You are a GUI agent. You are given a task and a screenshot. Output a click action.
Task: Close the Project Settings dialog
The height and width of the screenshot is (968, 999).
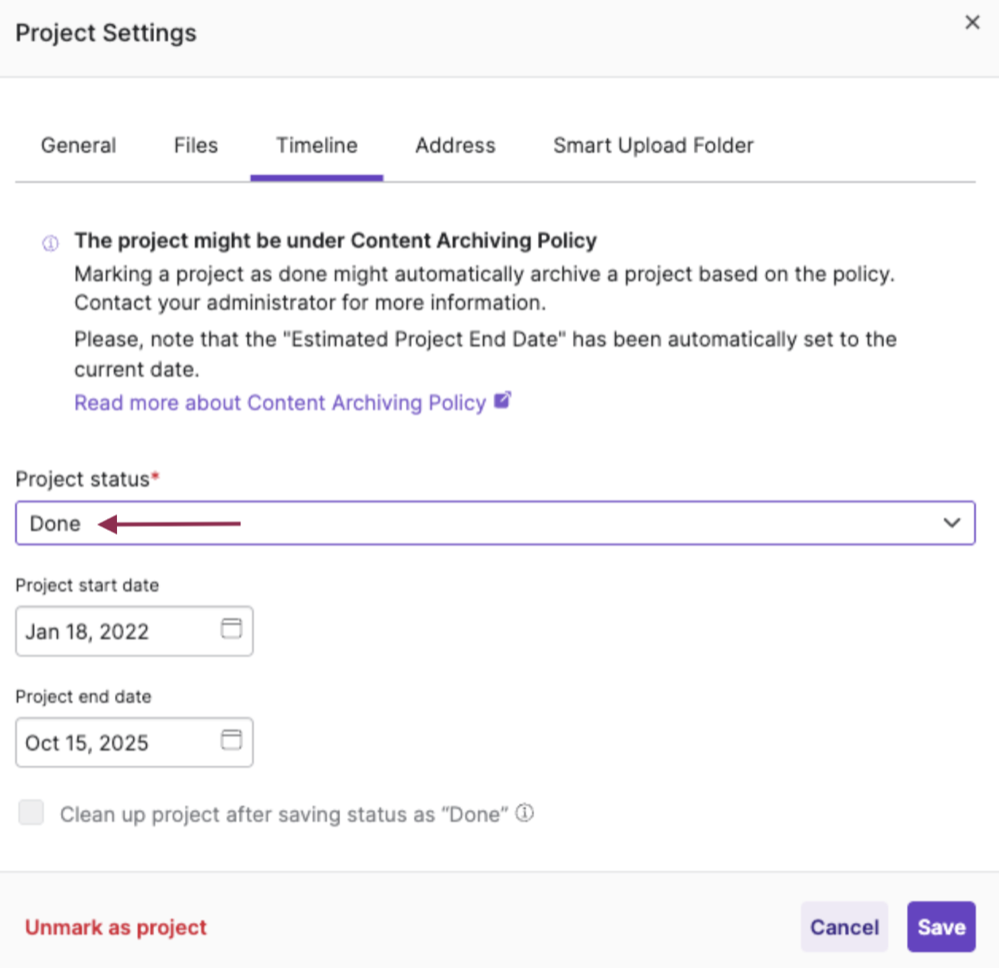tap(971, 22)
